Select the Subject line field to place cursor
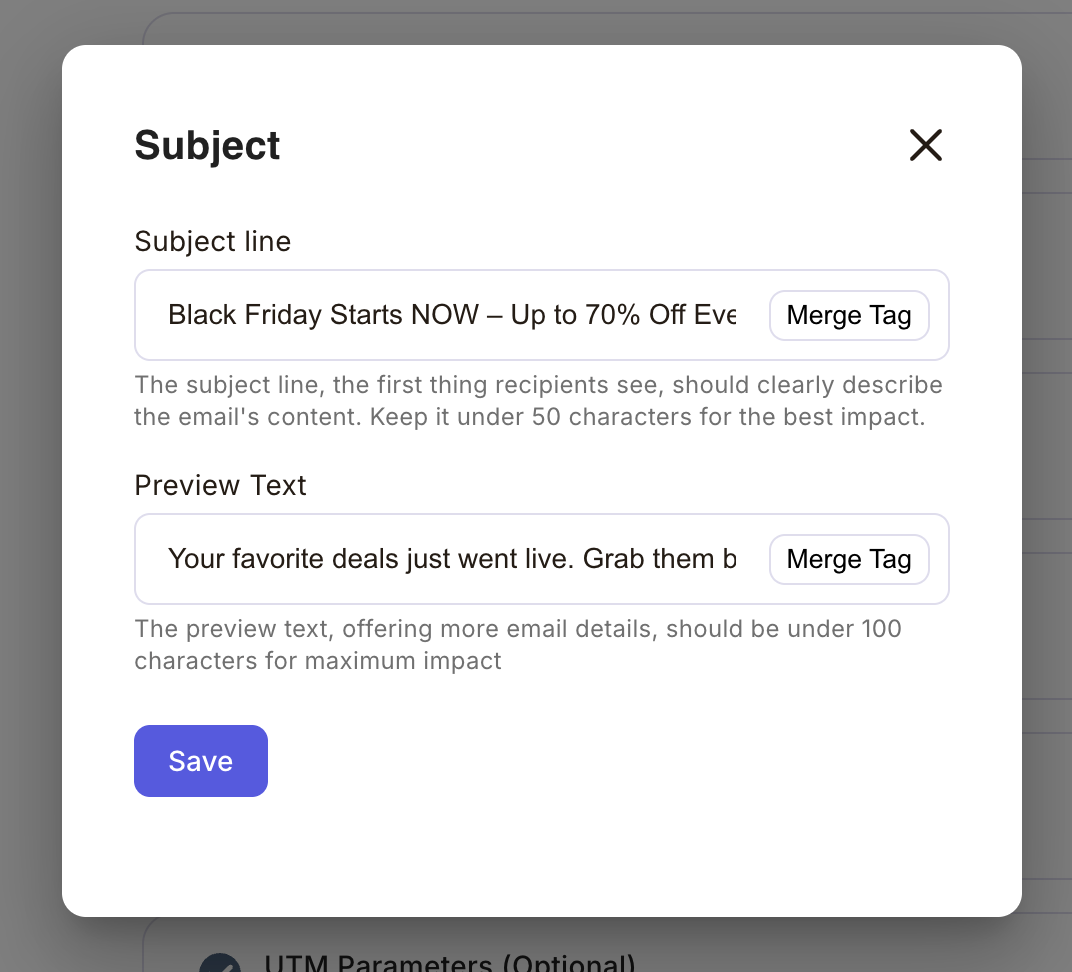The height and width of the screenshot is (972, 1072). (450, 315)
